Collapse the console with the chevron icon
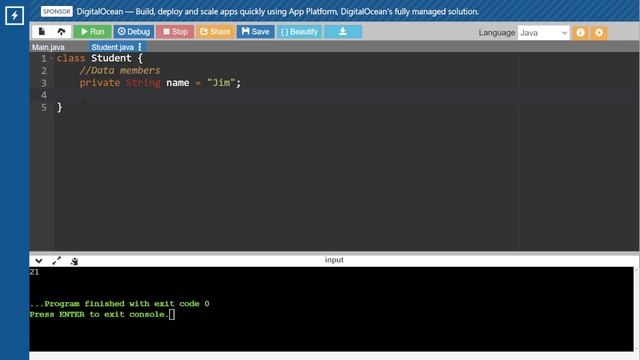Viewport: 640px width, 360px height. pyautogui.click(x=39, y=260)
